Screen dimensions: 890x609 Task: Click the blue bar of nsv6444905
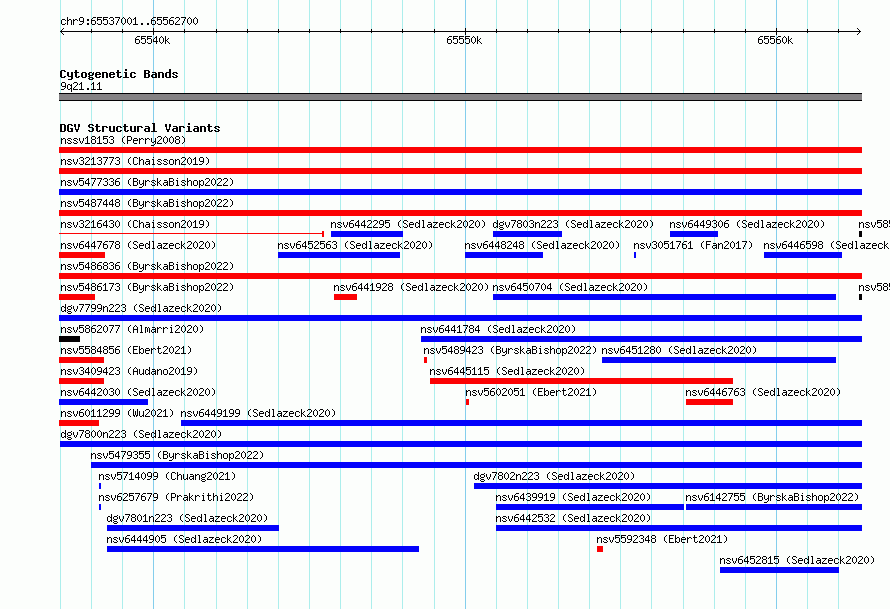coord(263,549)
